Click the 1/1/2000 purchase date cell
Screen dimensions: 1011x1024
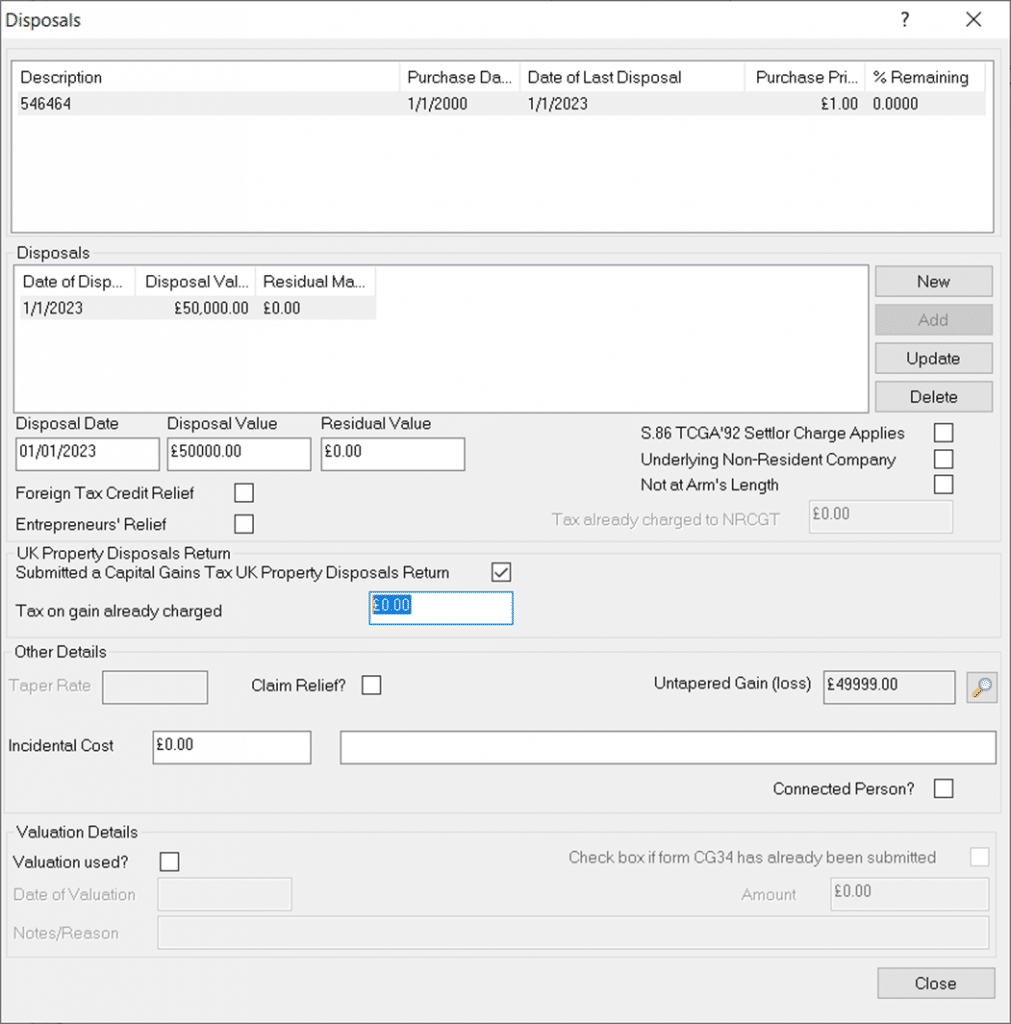(x=437, y=104)
